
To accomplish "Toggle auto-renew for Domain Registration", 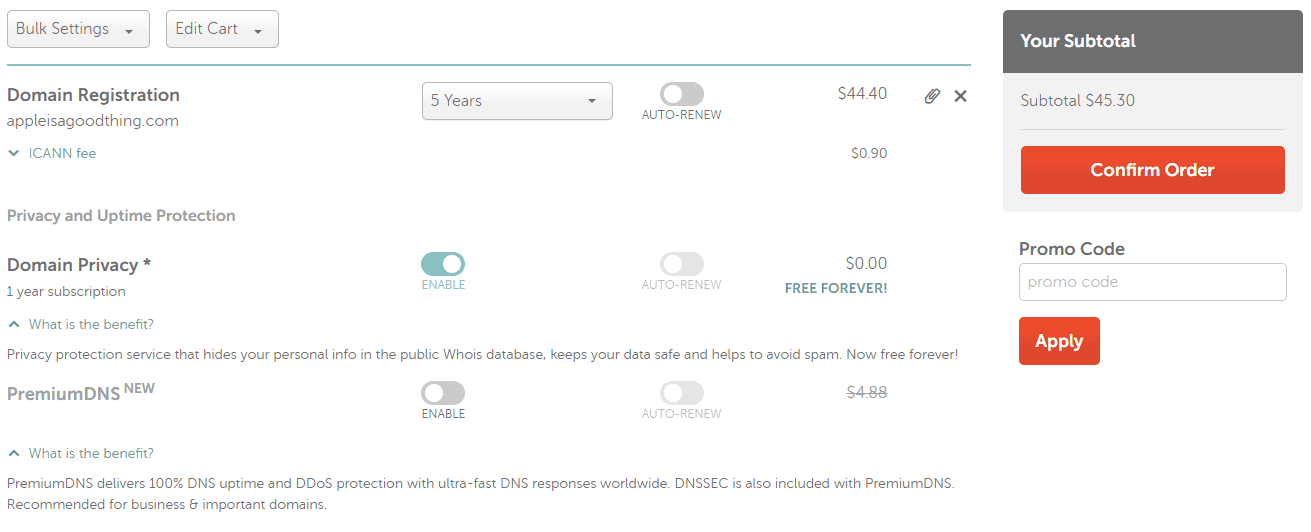I will (682, 94).
